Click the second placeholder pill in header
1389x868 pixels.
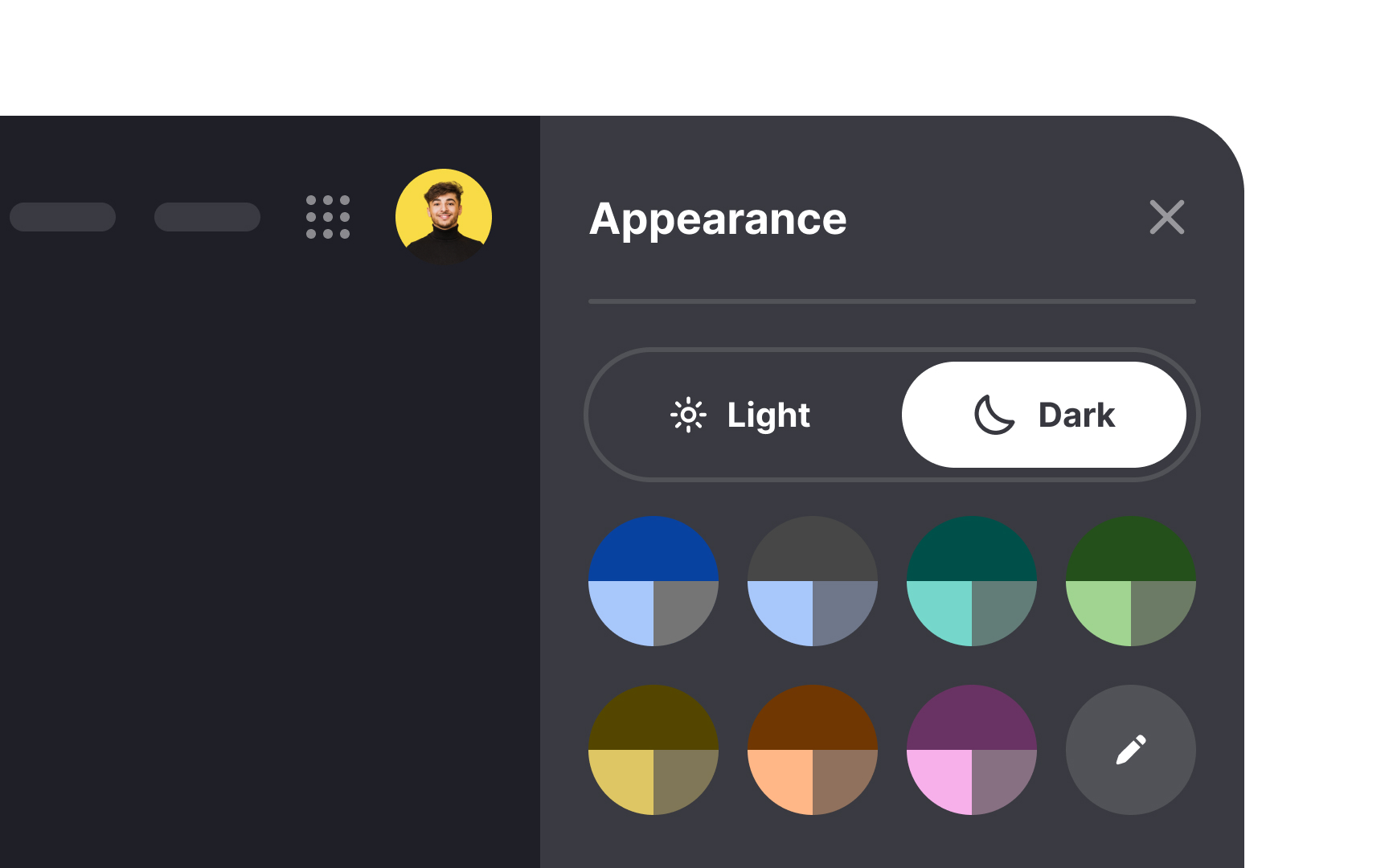click(207, 217)
